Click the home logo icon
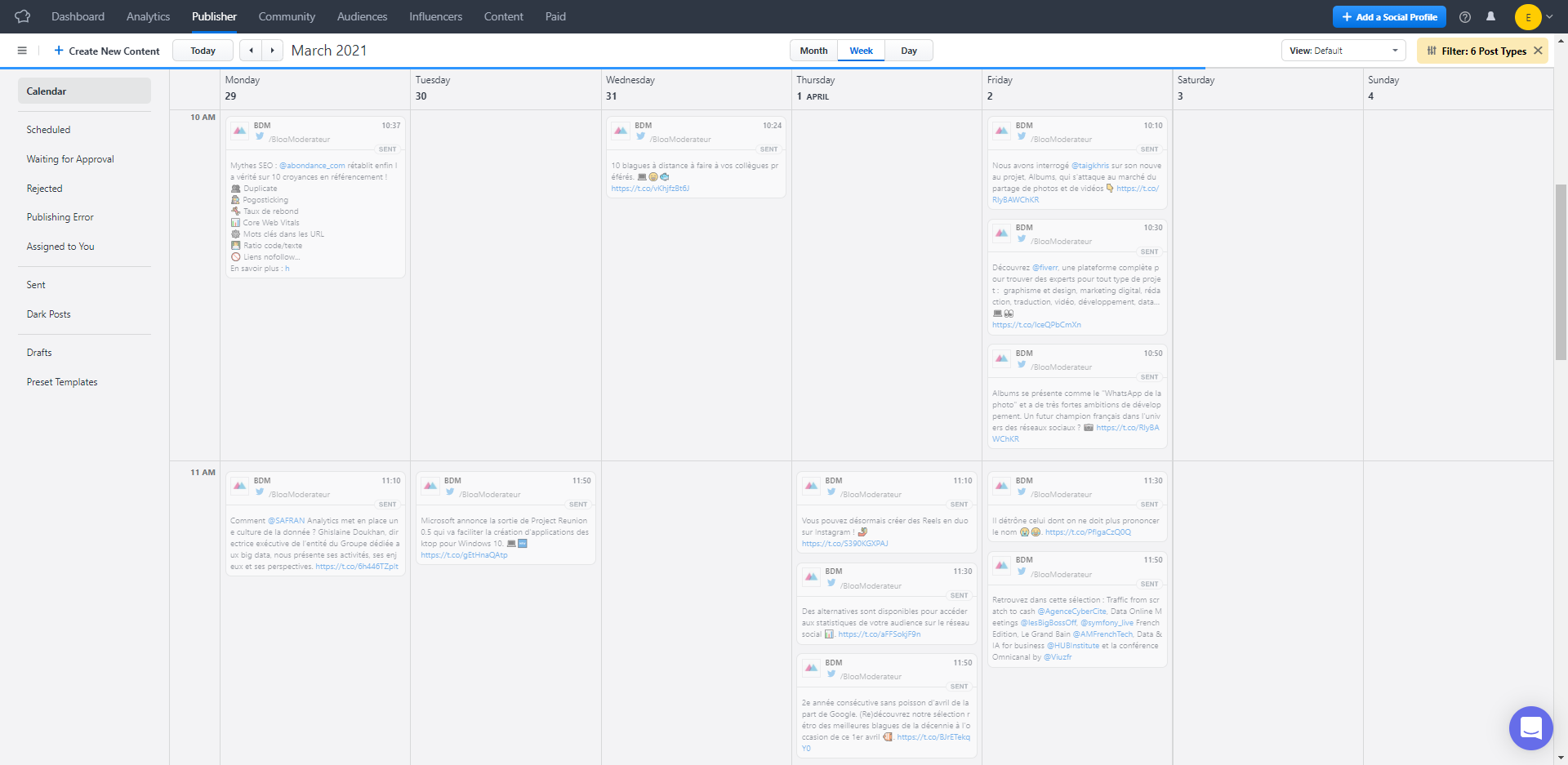Viewport: 1568px width, 765px height. [x=22, y=16]
